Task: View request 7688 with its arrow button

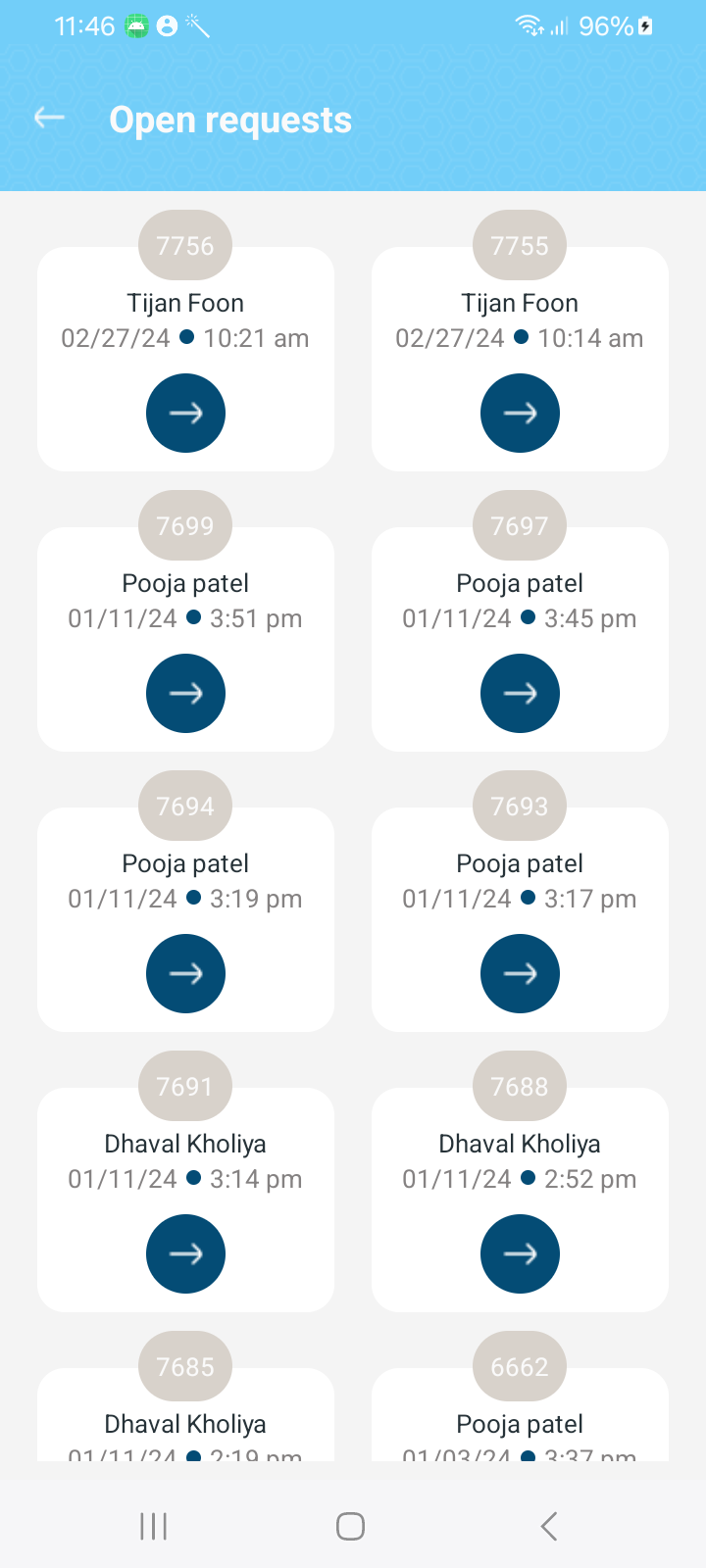Action: tap(520, 1253)
